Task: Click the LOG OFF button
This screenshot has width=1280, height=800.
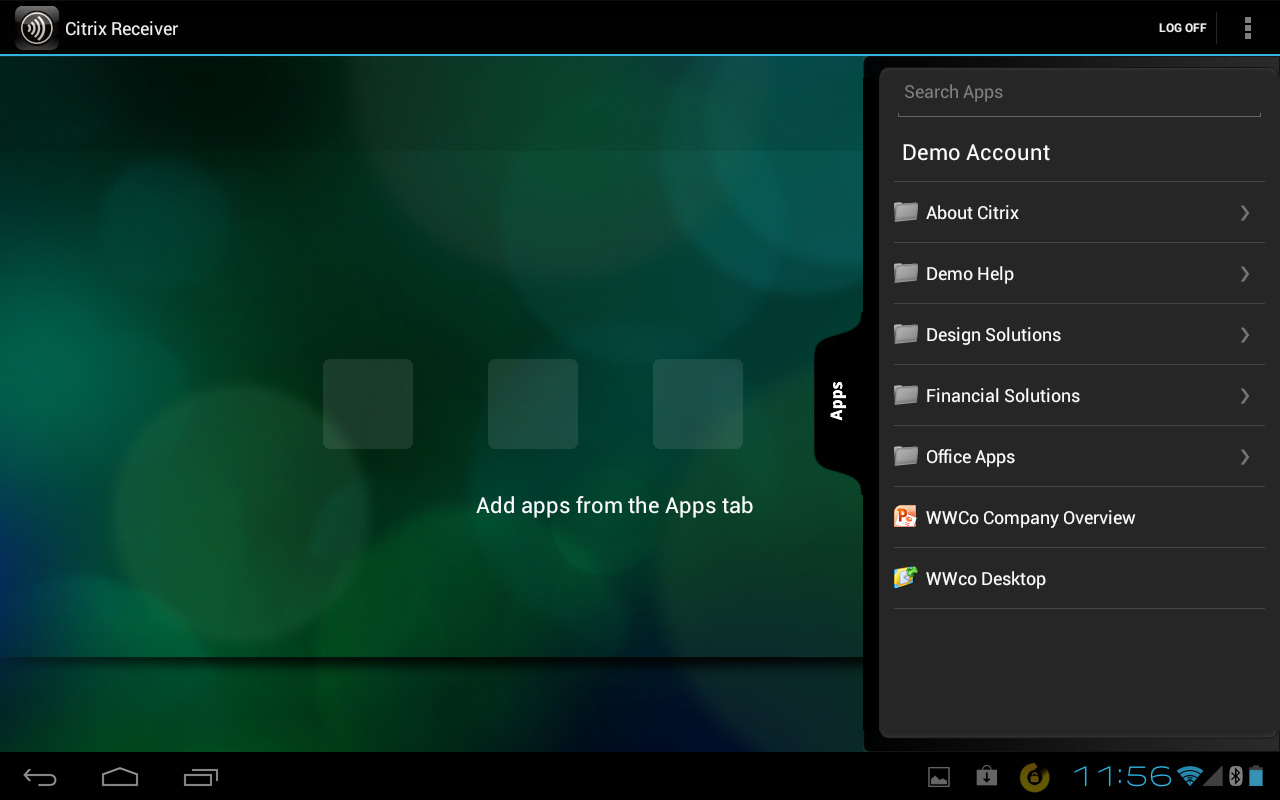Action: 1182,28
